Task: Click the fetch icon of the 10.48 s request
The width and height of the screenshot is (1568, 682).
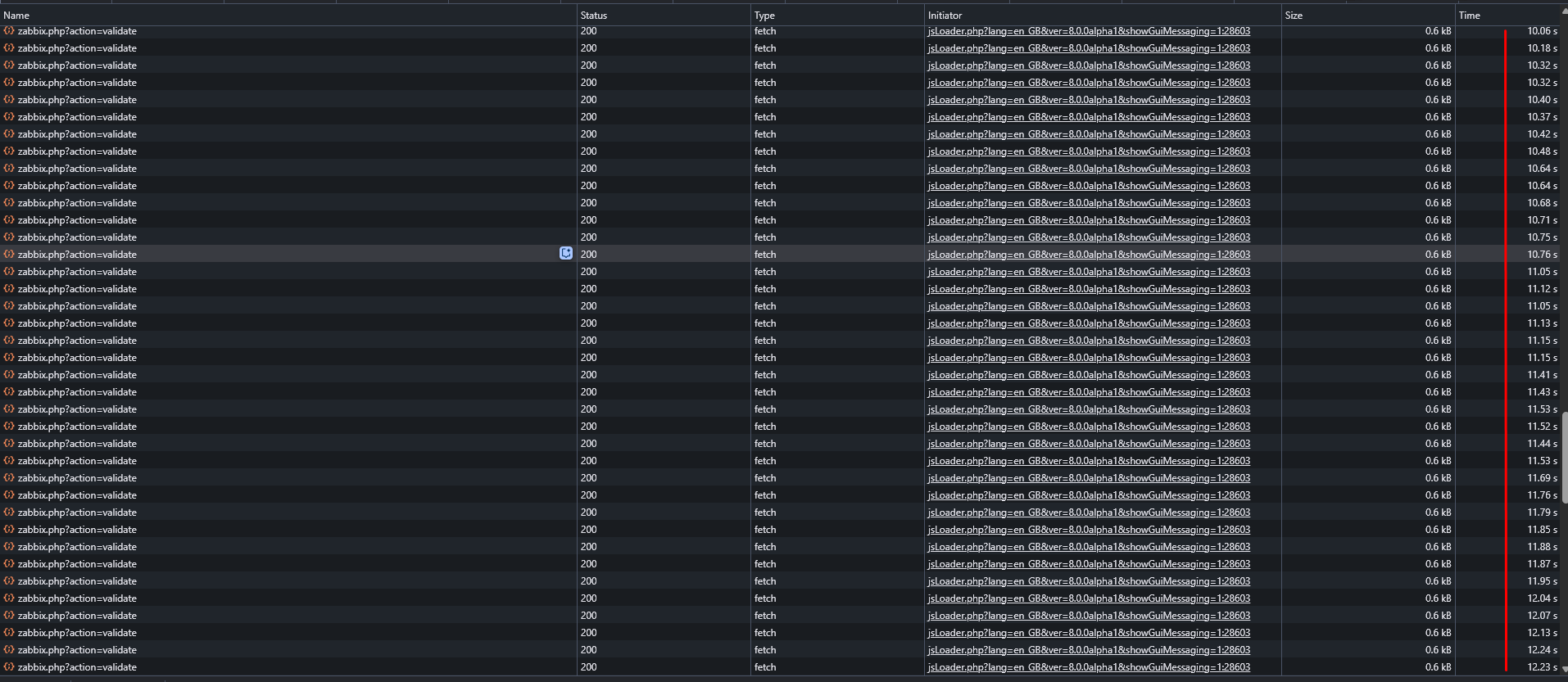Action: 9,151
